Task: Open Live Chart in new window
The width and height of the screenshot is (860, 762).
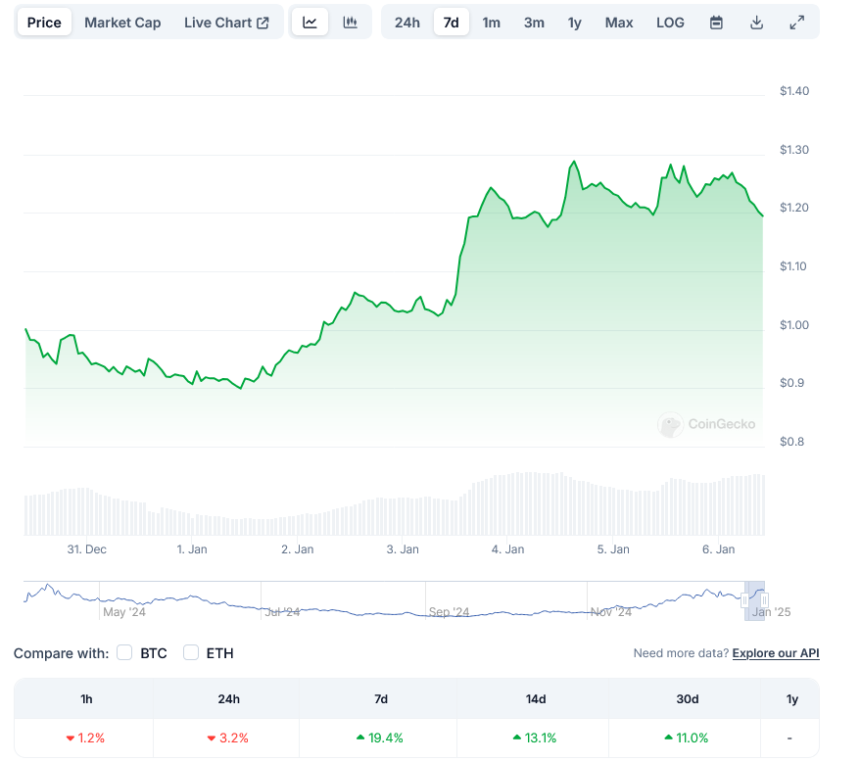Action: pos(226,22)
